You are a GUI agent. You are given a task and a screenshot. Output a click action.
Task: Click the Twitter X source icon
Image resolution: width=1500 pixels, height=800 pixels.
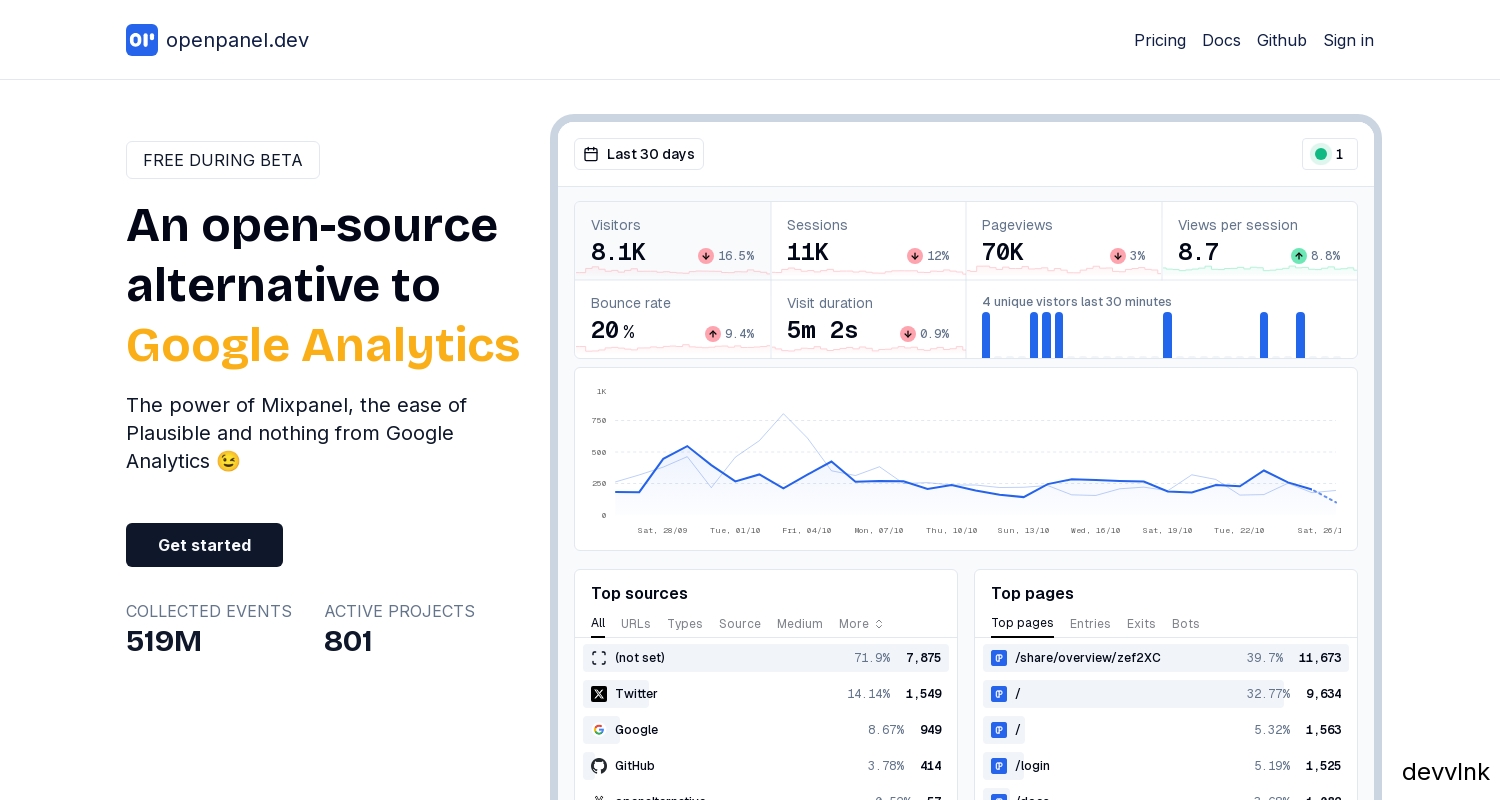[599, 694]
